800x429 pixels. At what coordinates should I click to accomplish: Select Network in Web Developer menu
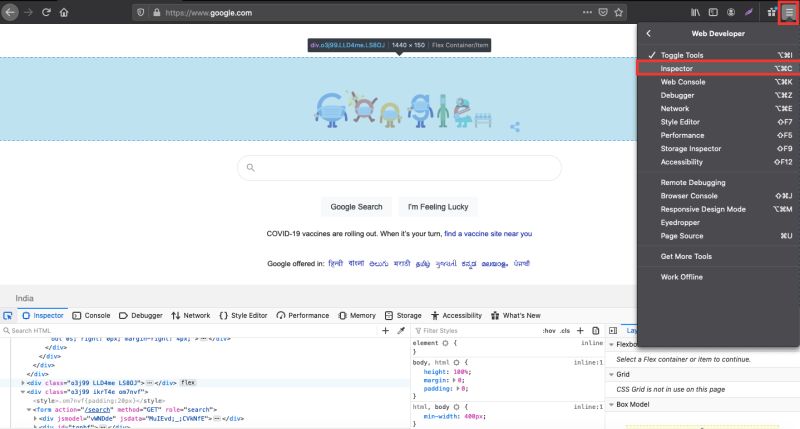[719, 109]
